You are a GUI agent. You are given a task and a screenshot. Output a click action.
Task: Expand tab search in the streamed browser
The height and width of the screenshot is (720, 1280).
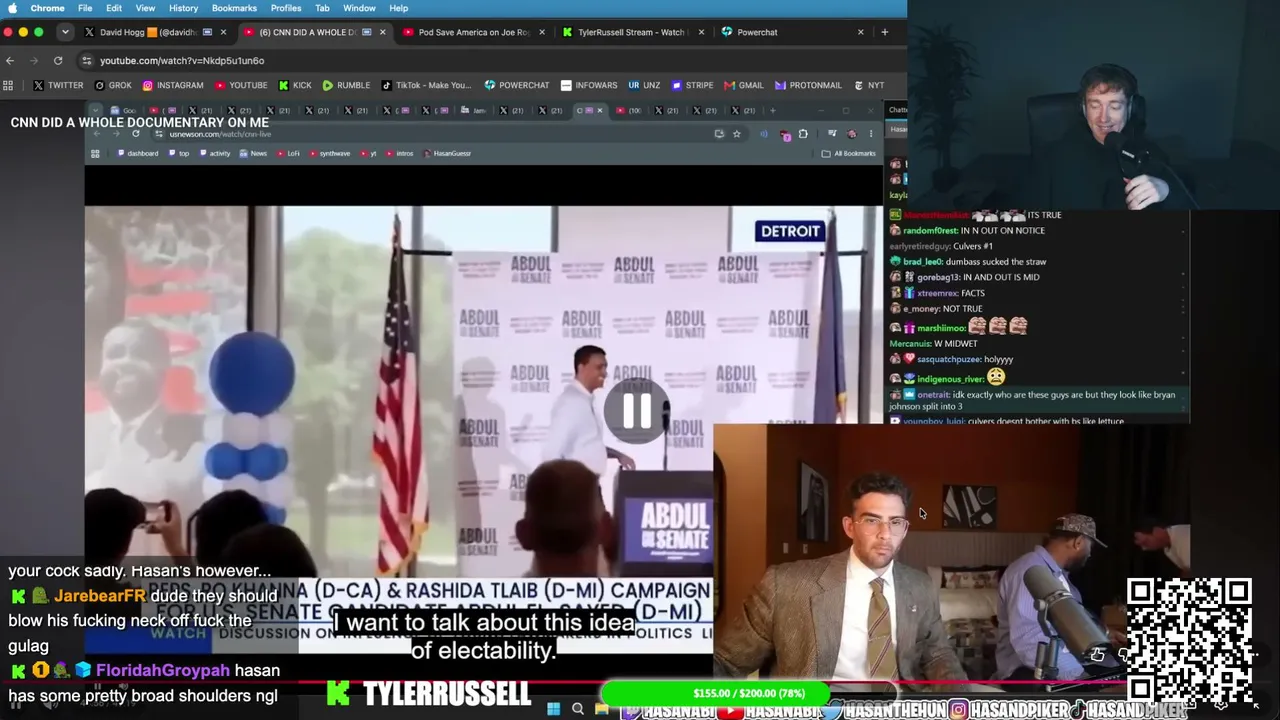click(x=96, y=110)
